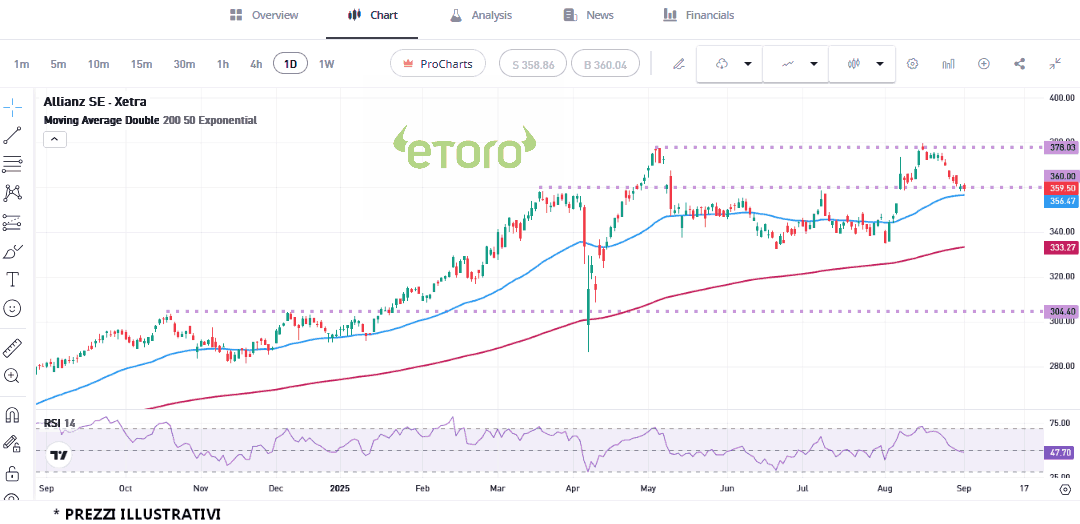Open chart settings gear
The width and height of the screenshot is (1080, 524).
(912, 64)
